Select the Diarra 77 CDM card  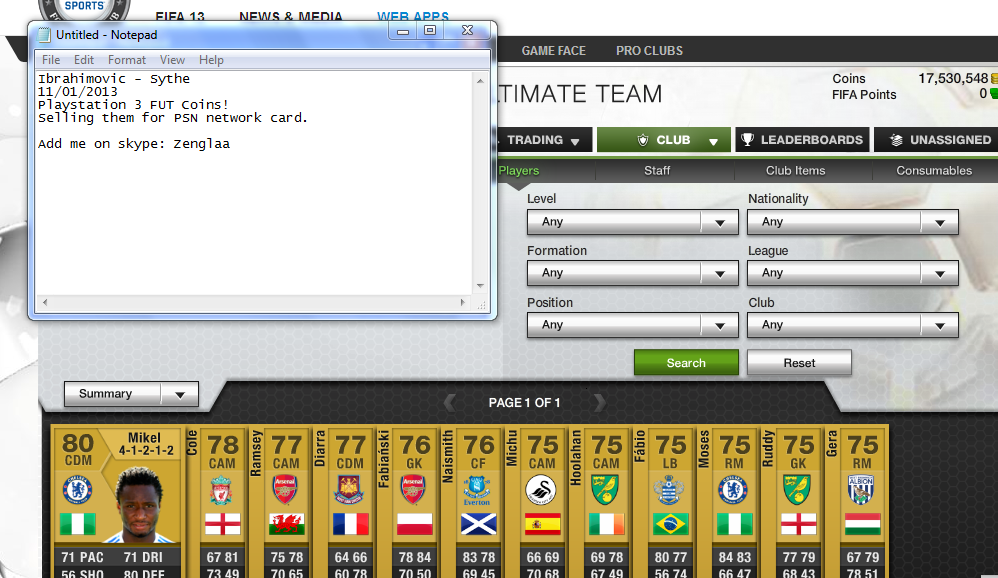344,503
